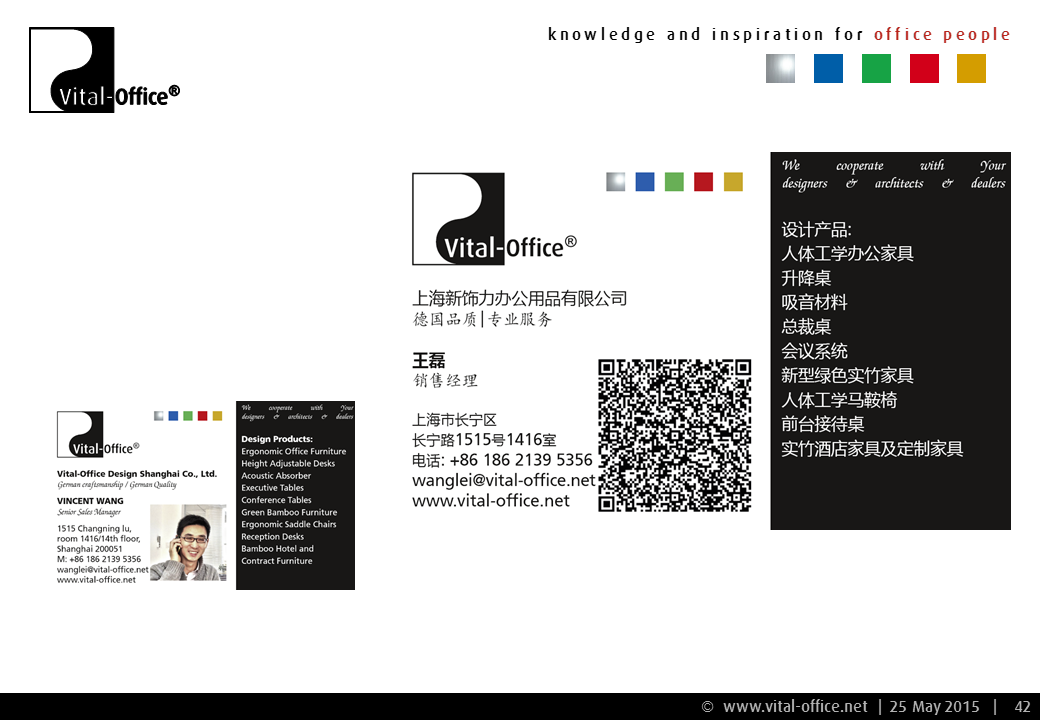The image size is (1040, 720).
Task: Pick the green square on the Chinese business card
Action: click(x=674, y=182)
